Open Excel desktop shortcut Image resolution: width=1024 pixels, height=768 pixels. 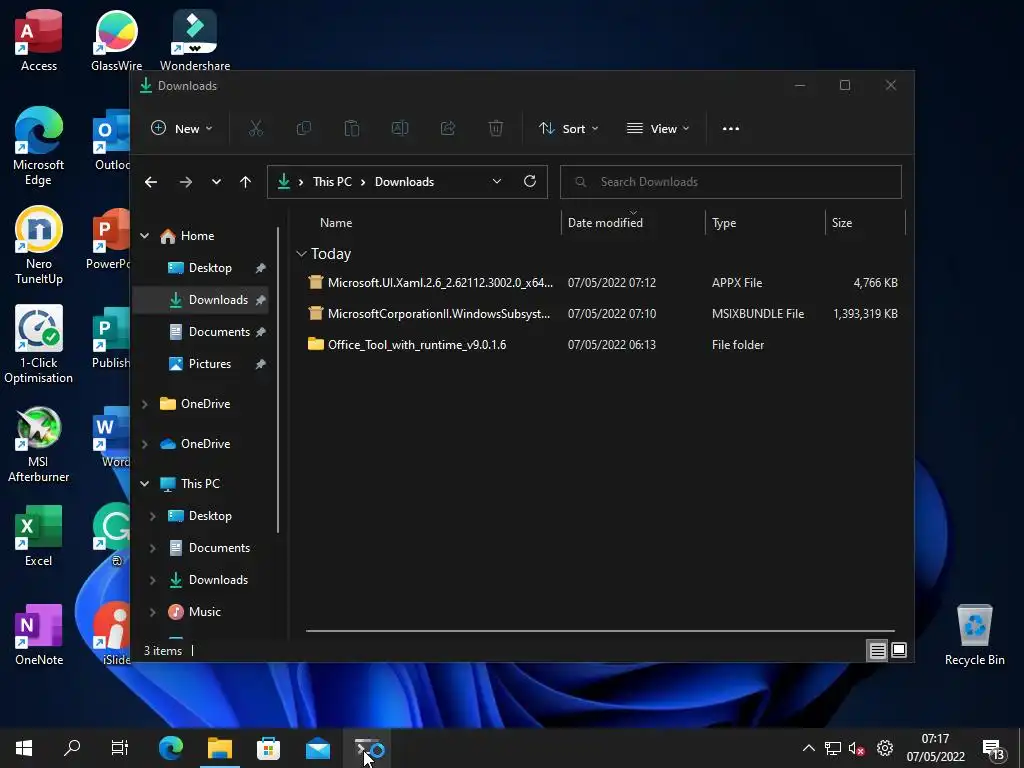39,536
